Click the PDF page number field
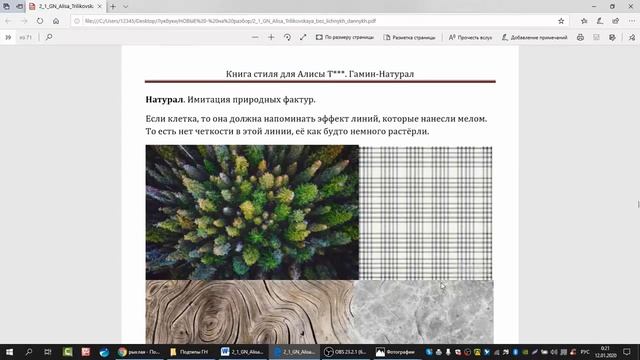Screen dimensions: 640x360 pyautogui.click(x=8, y=37)
